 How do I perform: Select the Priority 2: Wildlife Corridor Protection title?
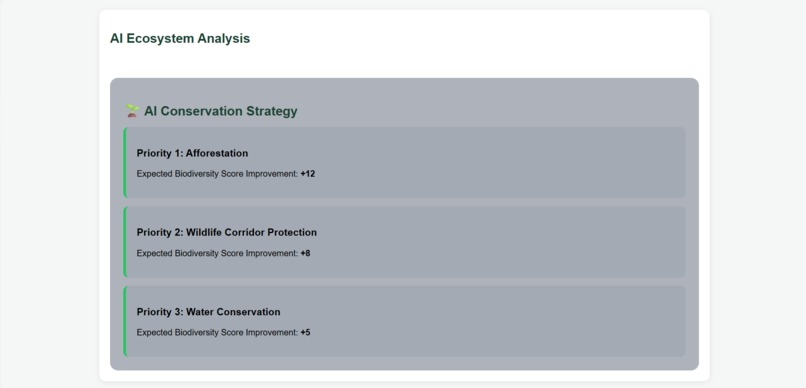coord(227,232)
